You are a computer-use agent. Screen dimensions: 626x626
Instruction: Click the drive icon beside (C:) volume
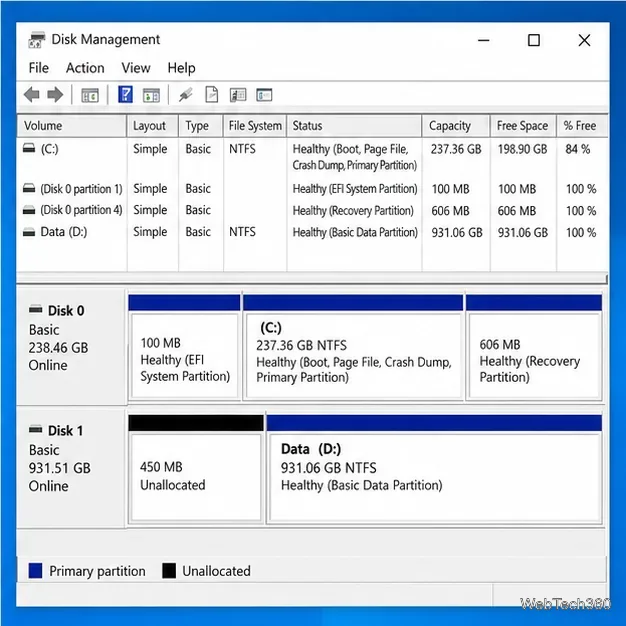[x=29, y=149]
